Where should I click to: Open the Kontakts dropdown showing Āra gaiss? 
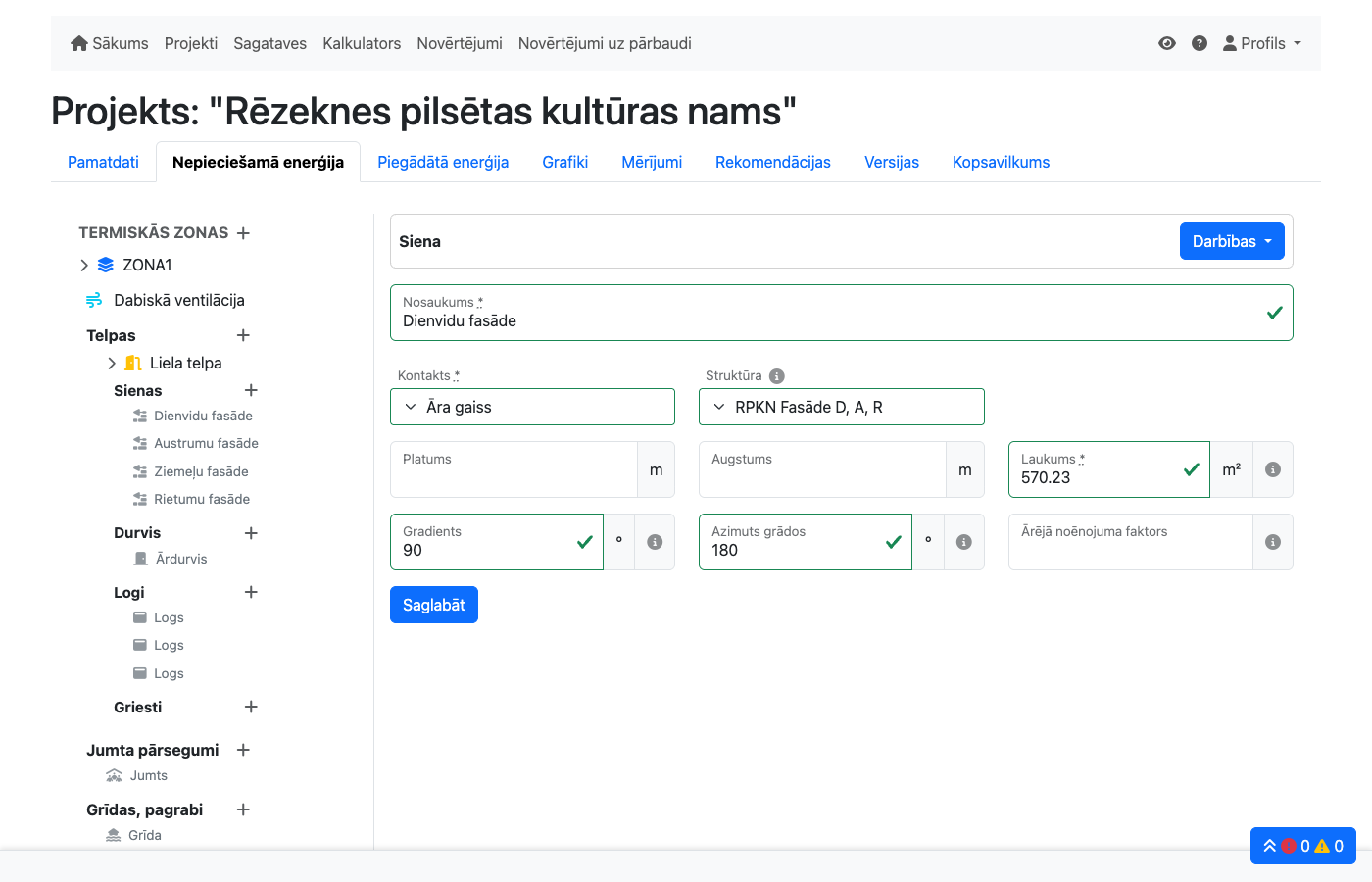point(532,407)
